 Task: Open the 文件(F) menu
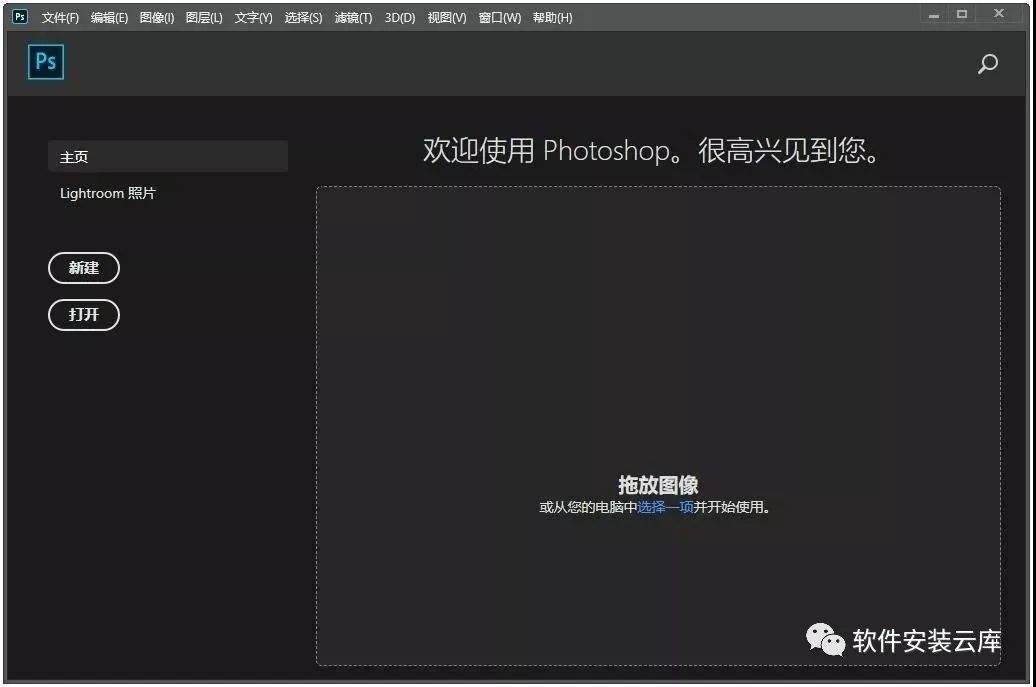(60, 18)
